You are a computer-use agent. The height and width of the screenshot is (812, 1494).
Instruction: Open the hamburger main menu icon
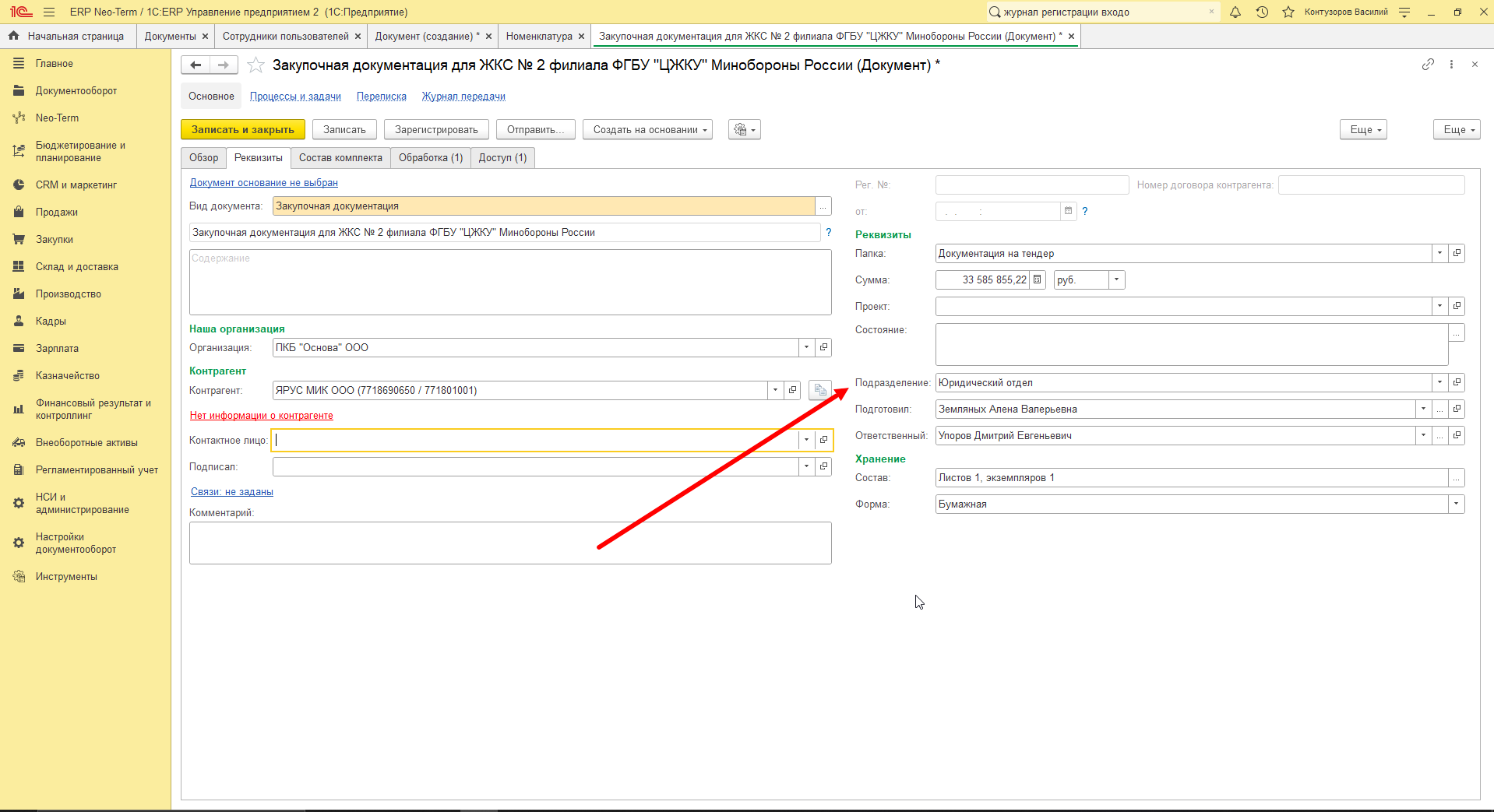click(x=49, y=12)
